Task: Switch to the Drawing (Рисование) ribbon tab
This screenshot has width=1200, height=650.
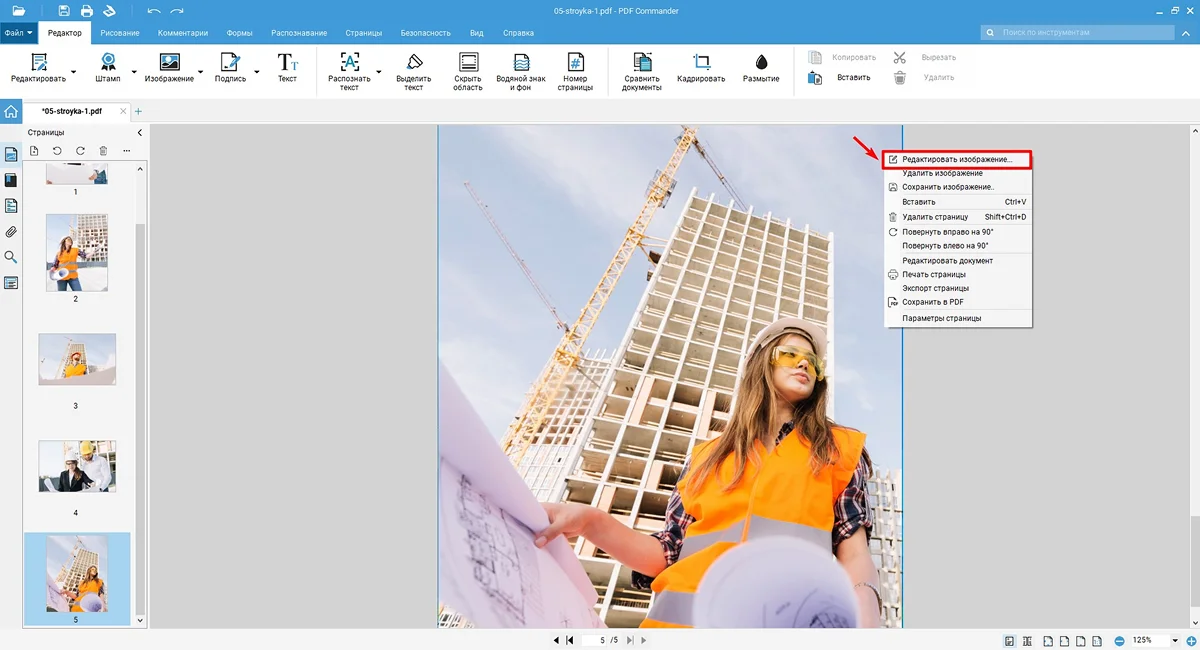Action: tap(120, 33)
